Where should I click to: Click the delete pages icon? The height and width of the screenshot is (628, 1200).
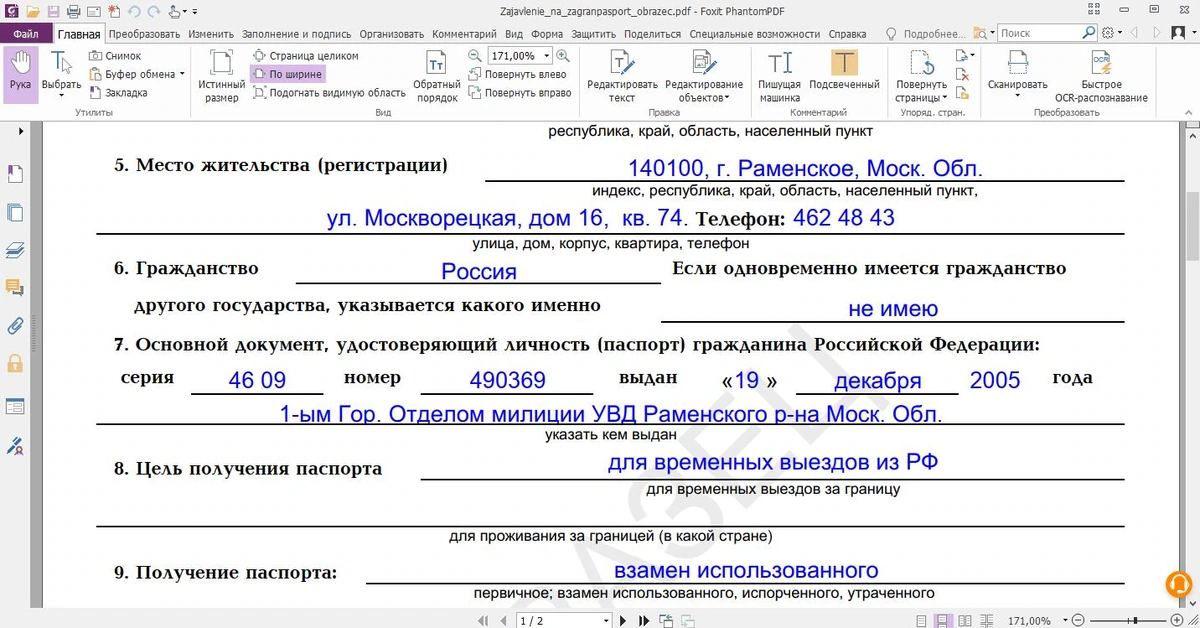[x=962, y=74]
